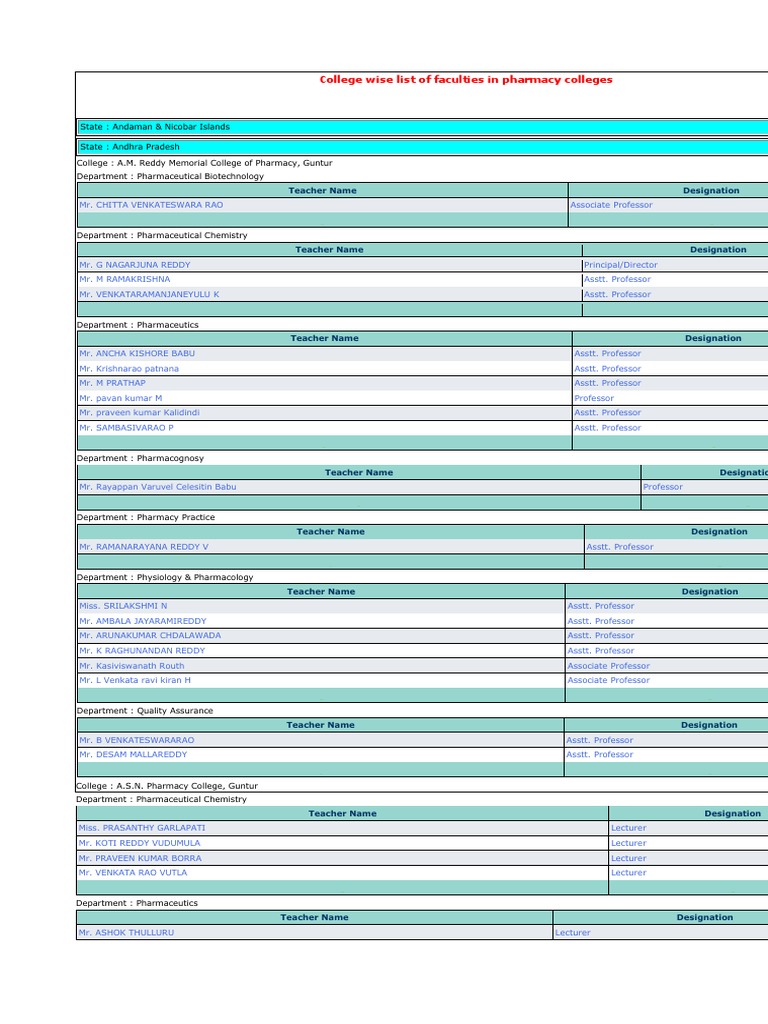Open teacher Mr. M RAMAKRISHNA
768x1024 pixels.
pyautogui.click(x=125, y=280)
